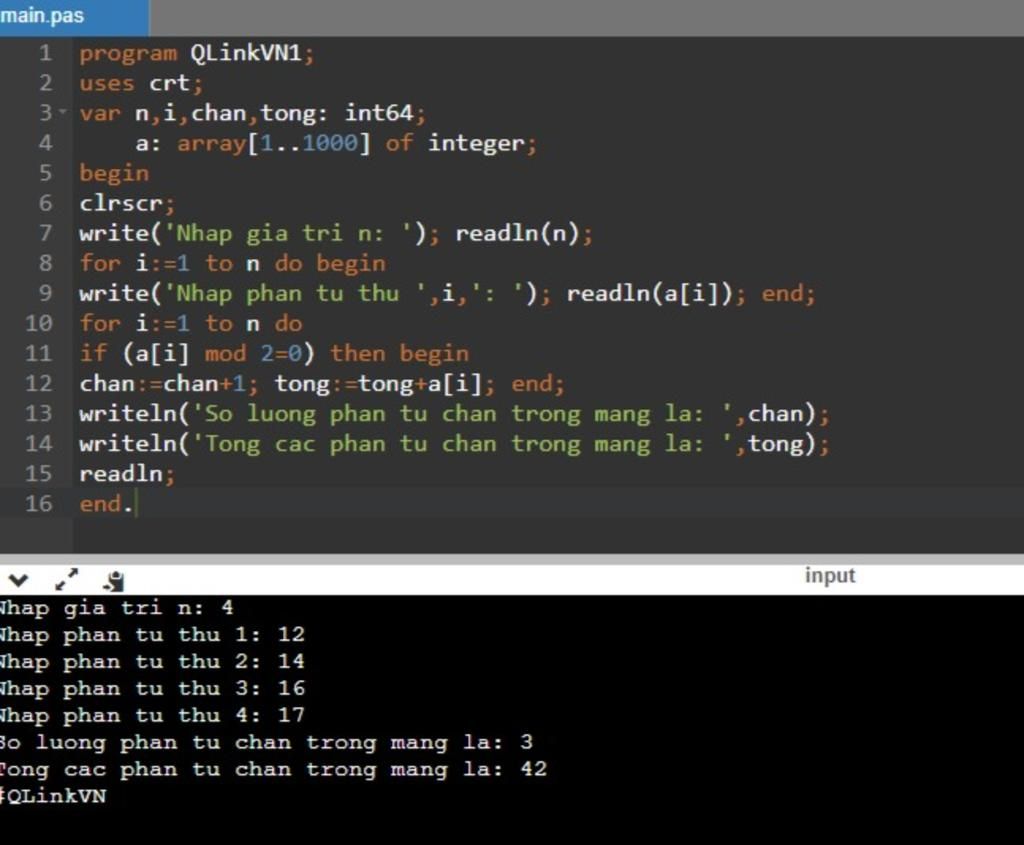
Task: Click console output 'Tong cac phan tu chan ... 42'
Action: [x=273, y=769]
